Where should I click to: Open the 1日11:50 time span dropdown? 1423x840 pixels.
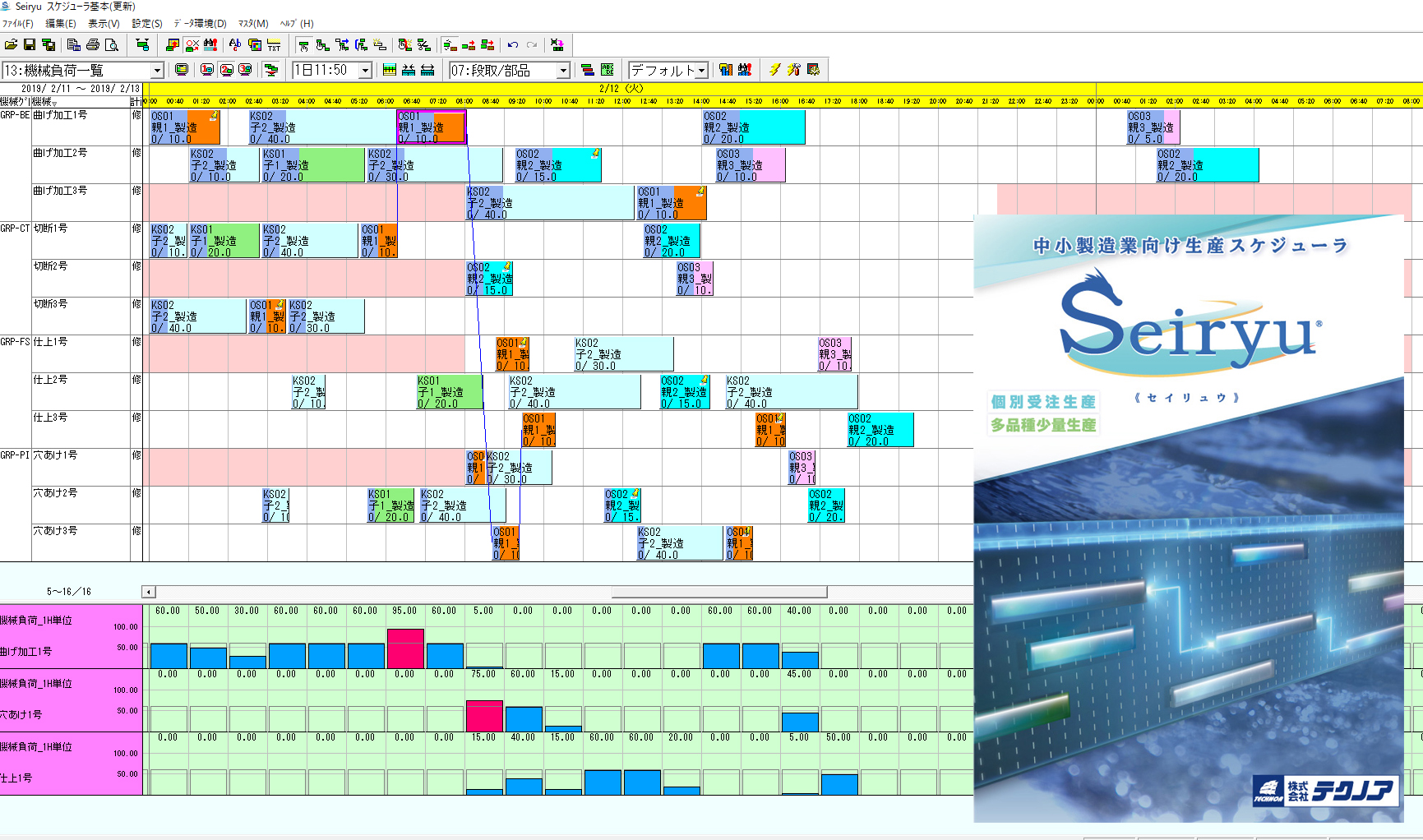click(x=365, y=71)
